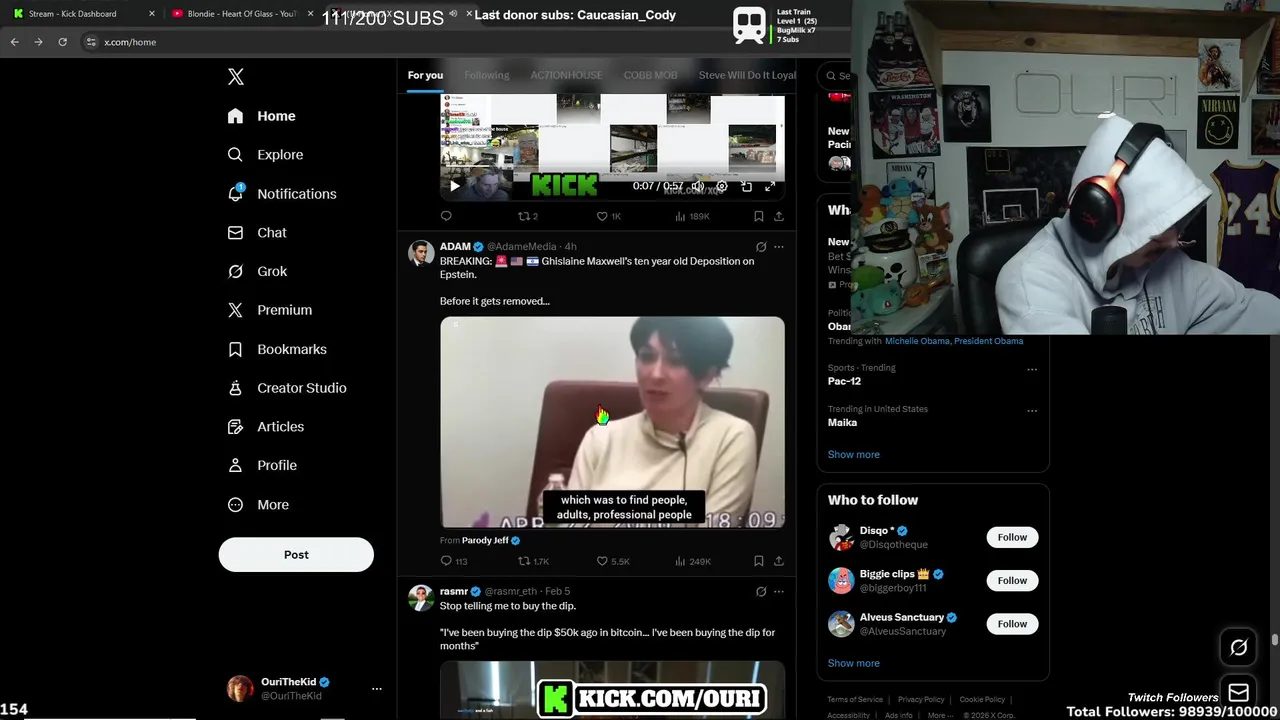Screen dimensions: 1280x720
Task: Toggle picture-in-picture on Kick clip video
Action: 746,186
